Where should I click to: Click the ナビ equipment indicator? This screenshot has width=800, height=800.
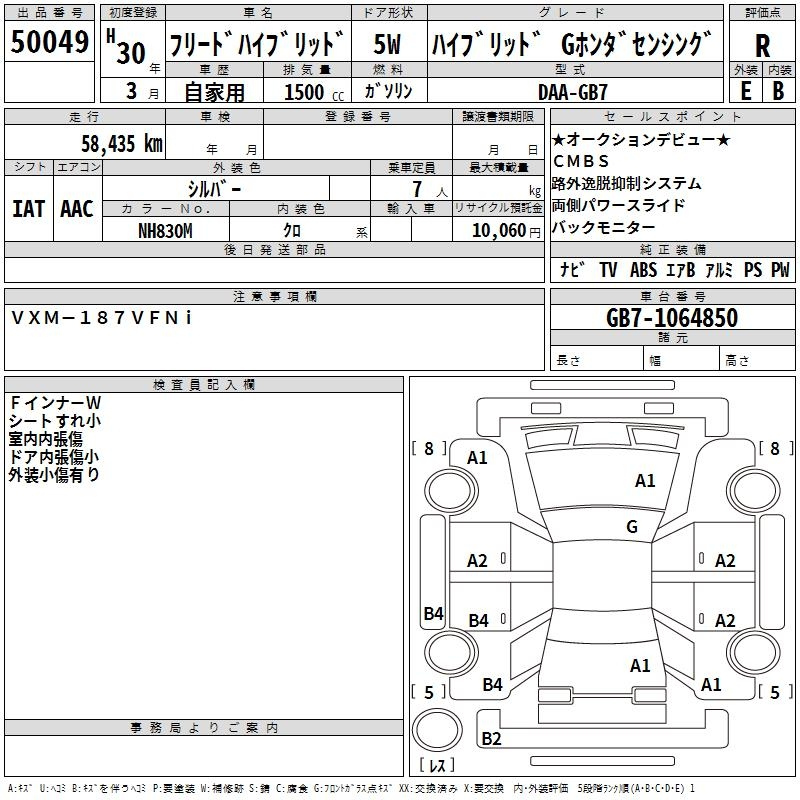(572, 270)
